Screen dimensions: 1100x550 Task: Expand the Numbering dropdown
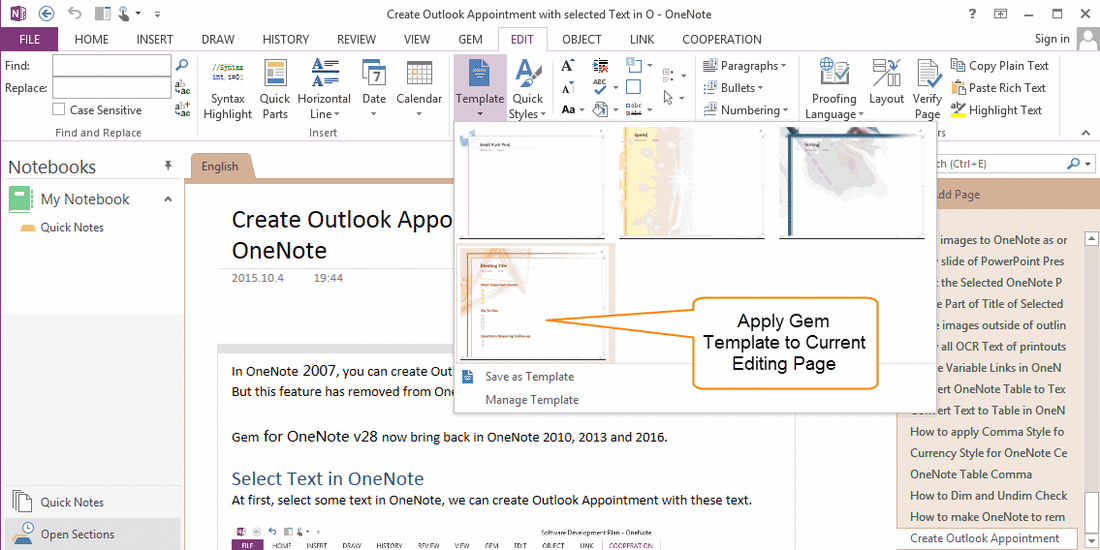785,110
